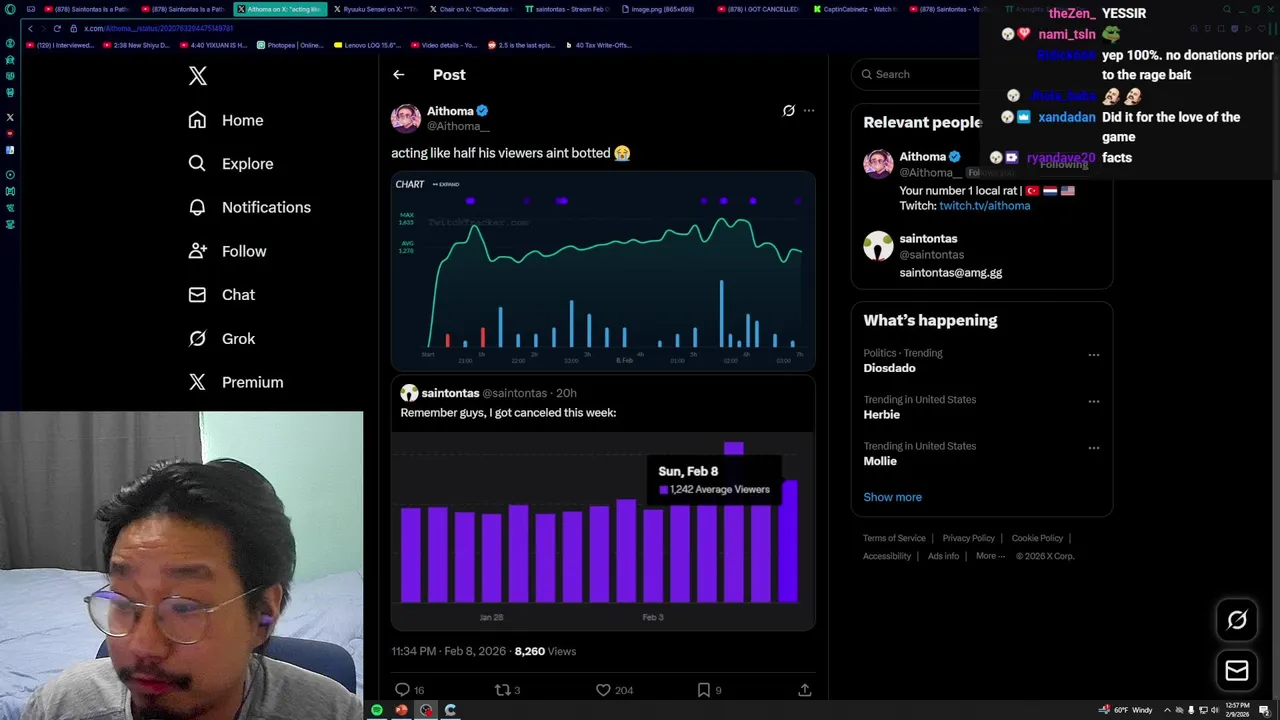Expand the footer More menu
The image size is (1280, 720).
click(990, 556)
